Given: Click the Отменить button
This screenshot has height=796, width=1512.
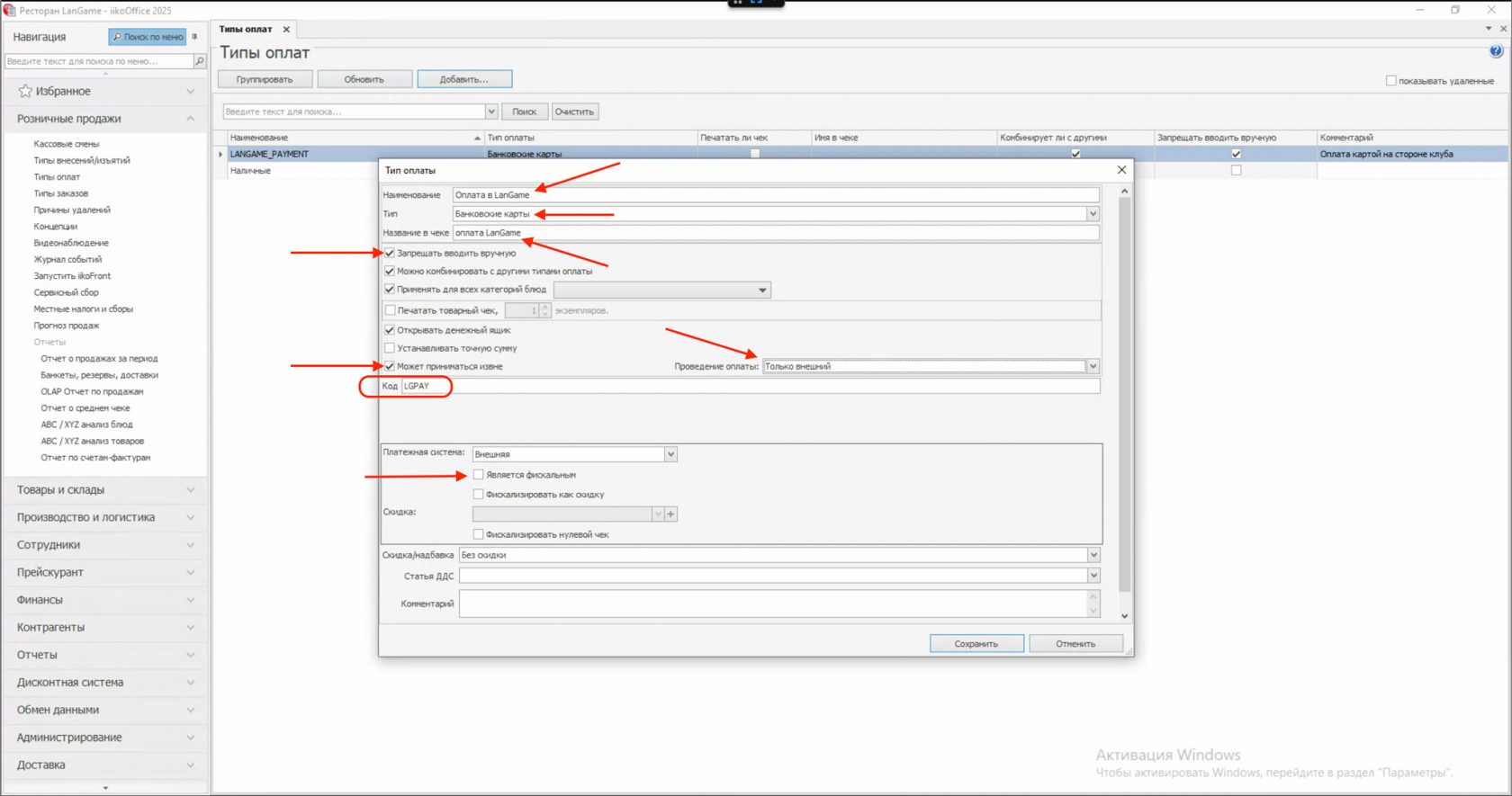Looking at the screenshot, I should (1075, 644).
